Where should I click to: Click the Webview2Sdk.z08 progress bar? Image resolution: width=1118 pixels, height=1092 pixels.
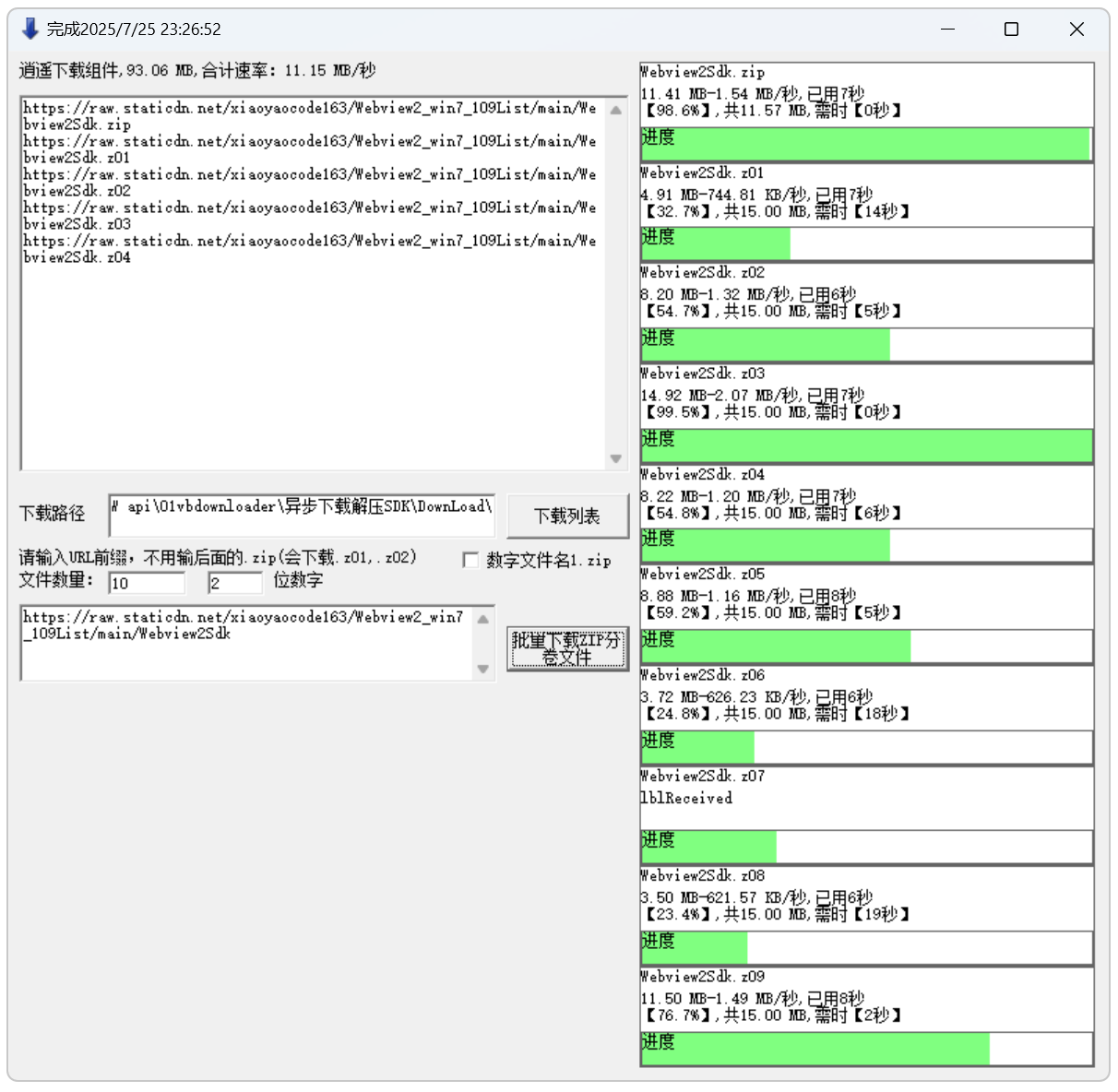(x=867, y=948)
